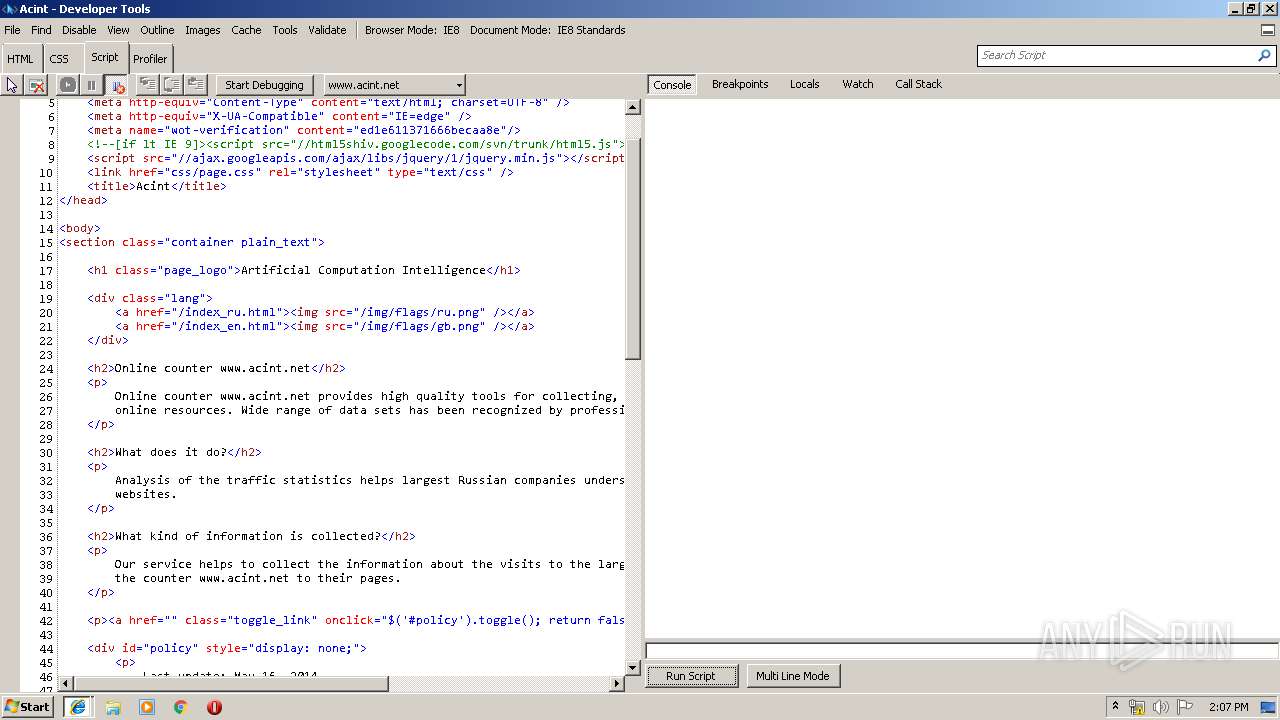Click the index_en.html anchor source line
The image size is (1280, 720).
(325, 326)
